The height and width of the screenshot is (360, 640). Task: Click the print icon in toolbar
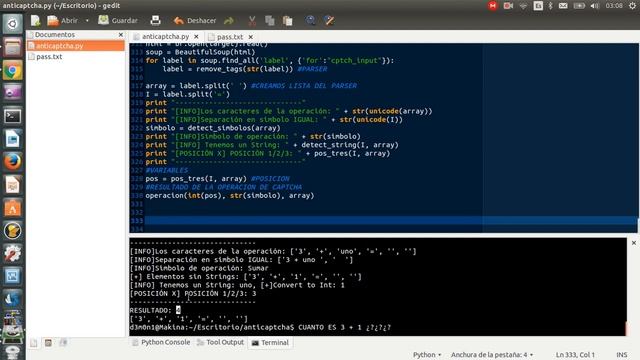pyautogui.click(x=156, y=20)
